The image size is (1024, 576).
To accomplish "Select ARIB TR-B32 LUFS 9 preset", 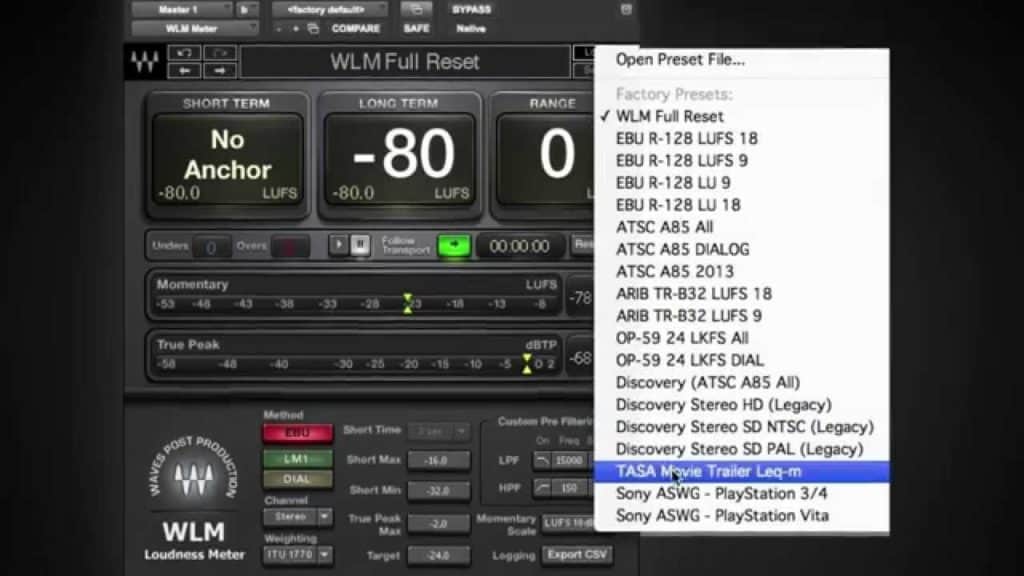I will point(742,316).
